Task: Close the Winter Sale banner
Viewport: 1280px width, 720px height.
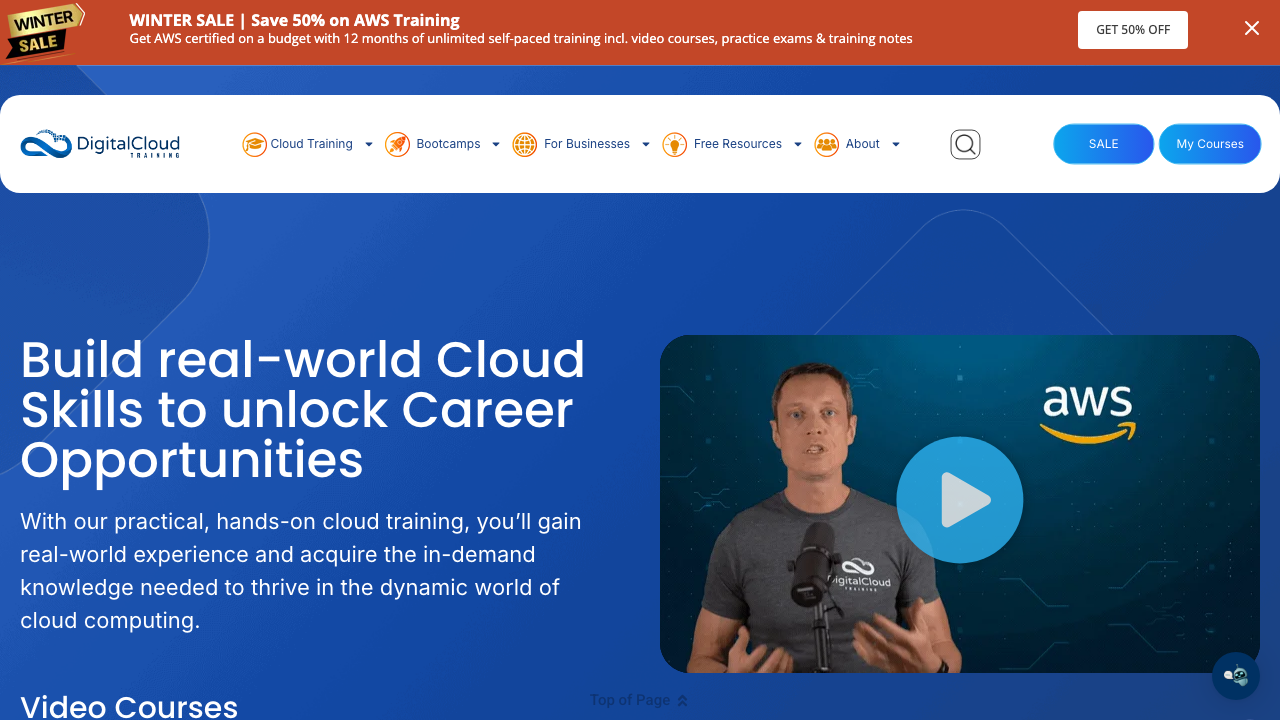Action: pos(1252,28)
